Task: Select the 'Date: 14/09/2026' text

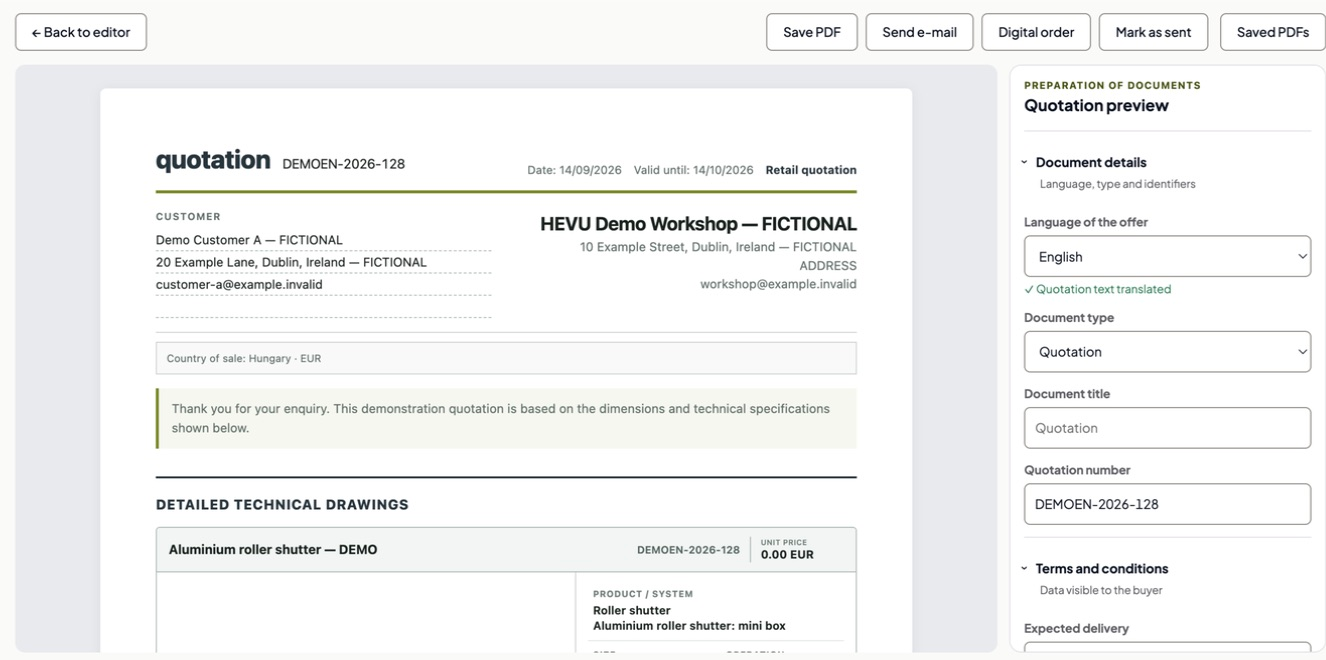Action: point(575,170)
